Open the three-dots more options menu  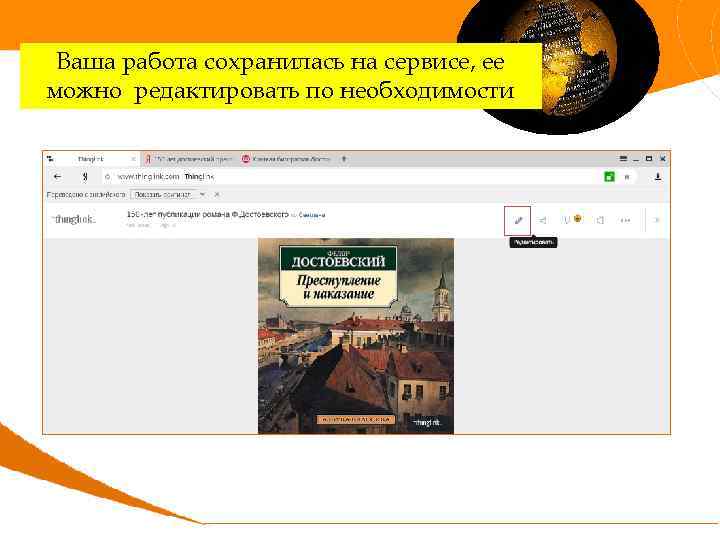point(625,220)
